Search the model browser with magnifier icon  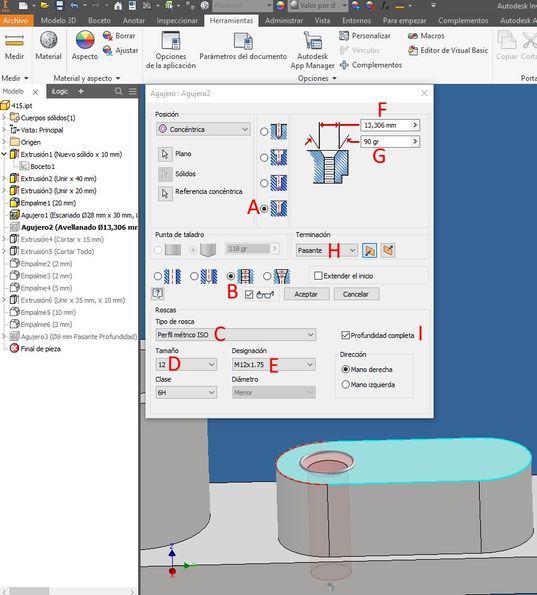118,91
